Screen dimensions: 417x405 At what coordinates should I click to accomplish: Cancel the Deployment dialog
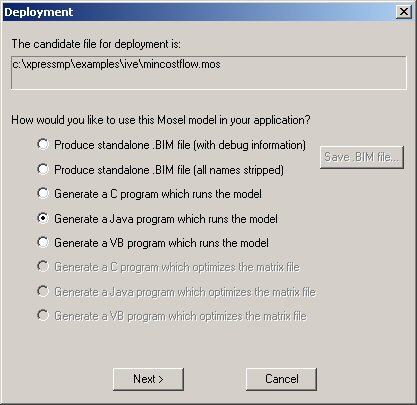pyautogui.click(x=281, y=379)
